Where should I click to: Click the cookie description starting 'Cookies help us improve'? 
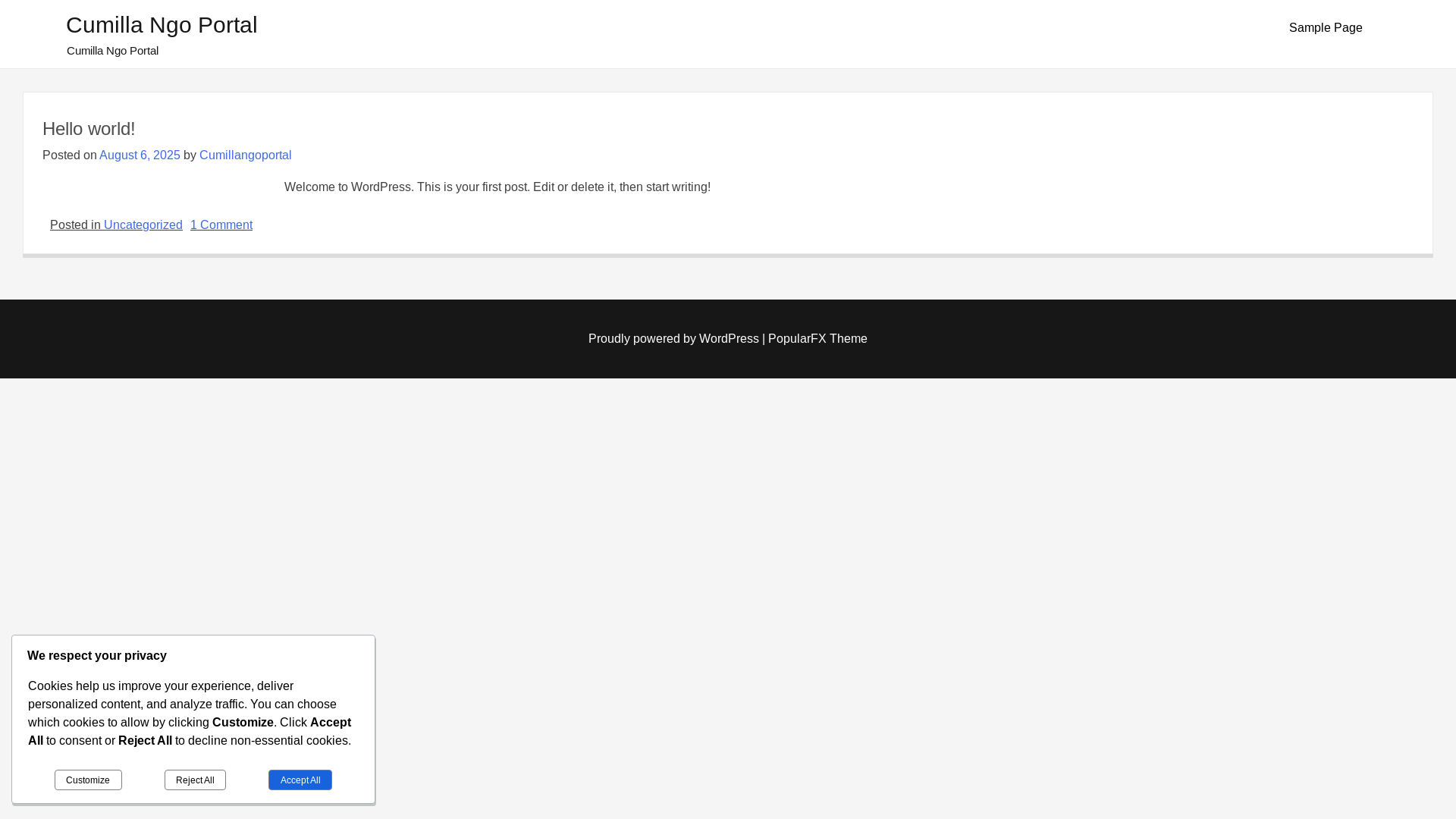coord(190,713)
